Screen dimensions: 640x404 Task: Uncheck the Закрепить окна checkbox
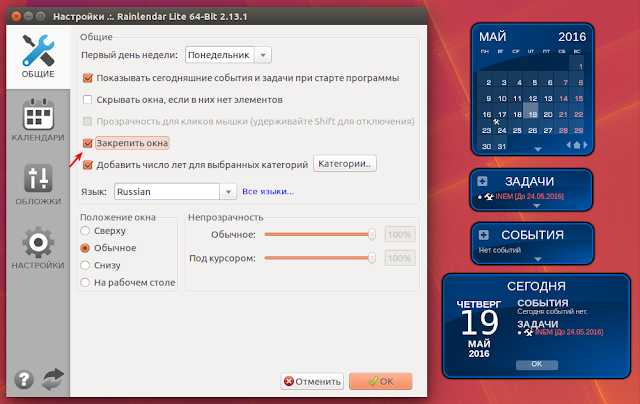(87, 143)
